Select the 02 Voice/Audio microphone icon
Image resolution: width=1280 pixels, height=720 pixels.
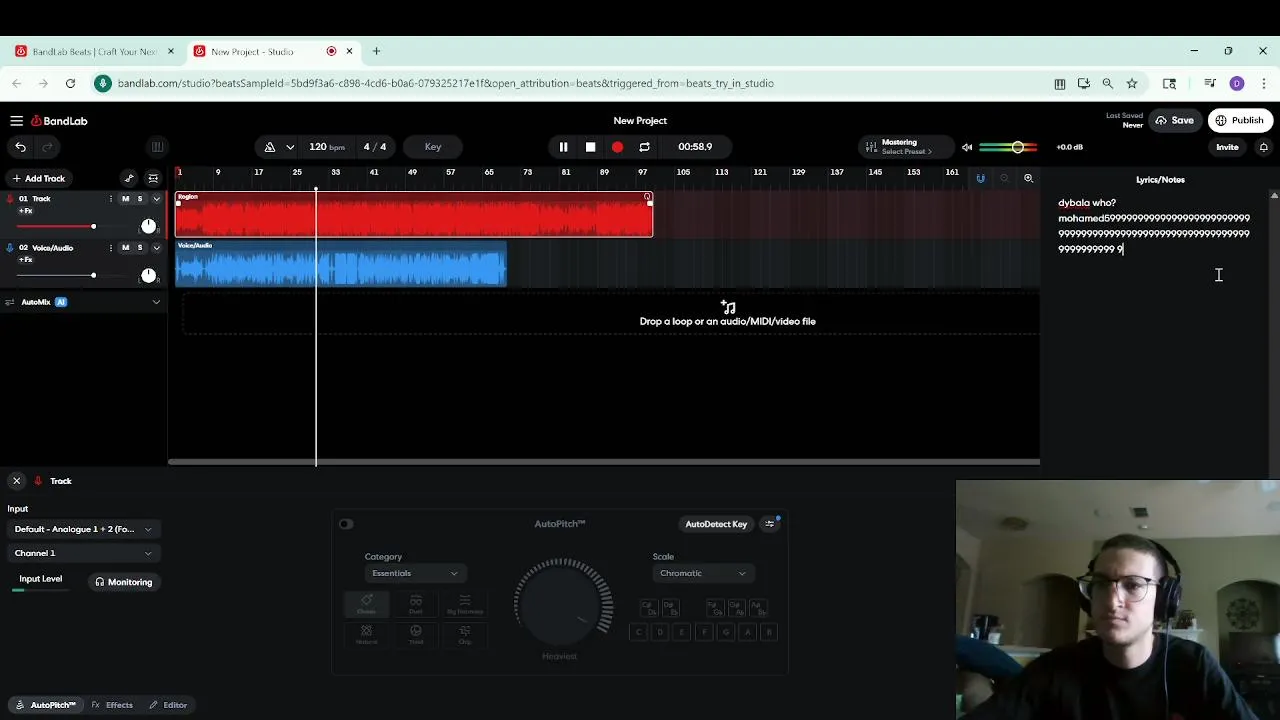tap(10, 247)
